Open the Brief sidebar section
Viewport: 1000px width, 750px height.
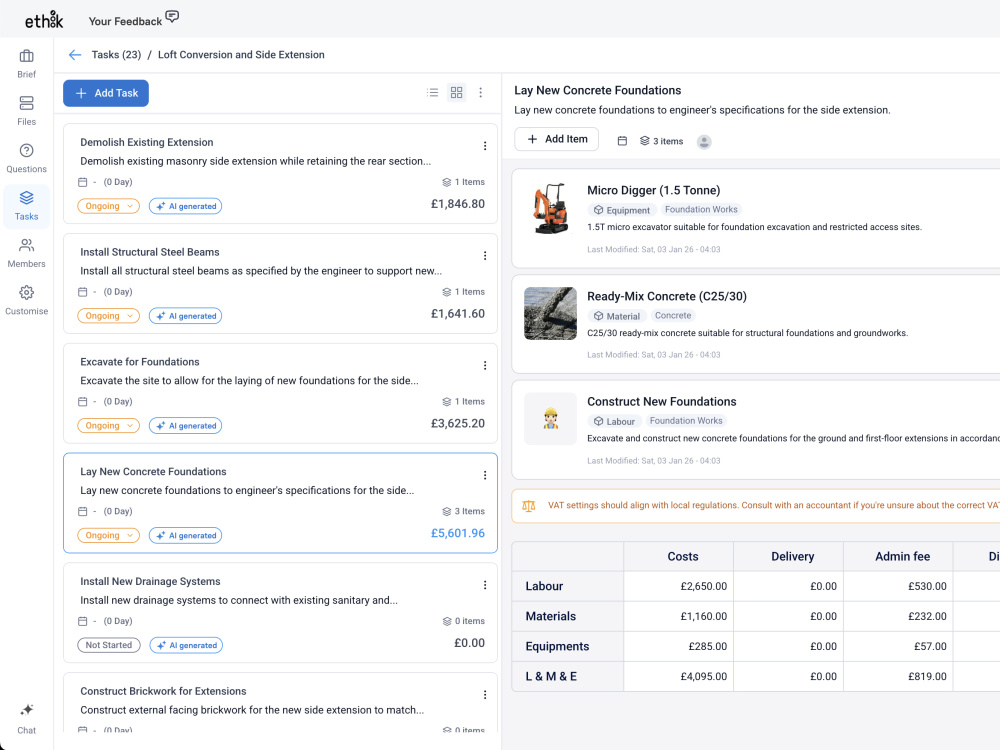[26, 64]
